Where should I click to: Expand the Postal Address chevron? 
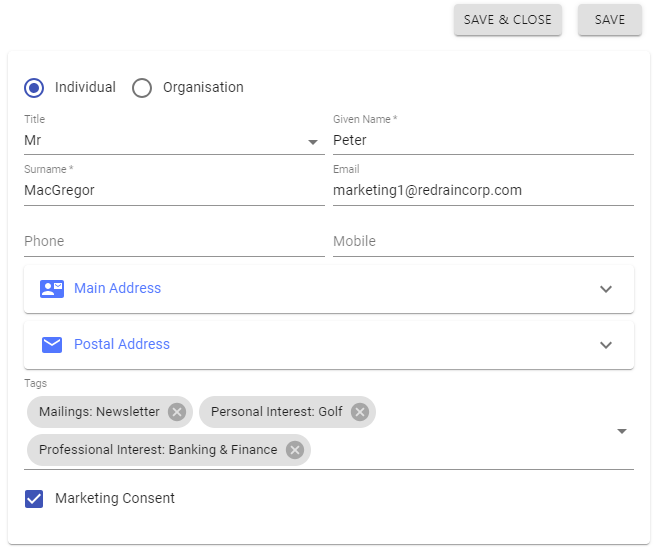pos(605,345)
